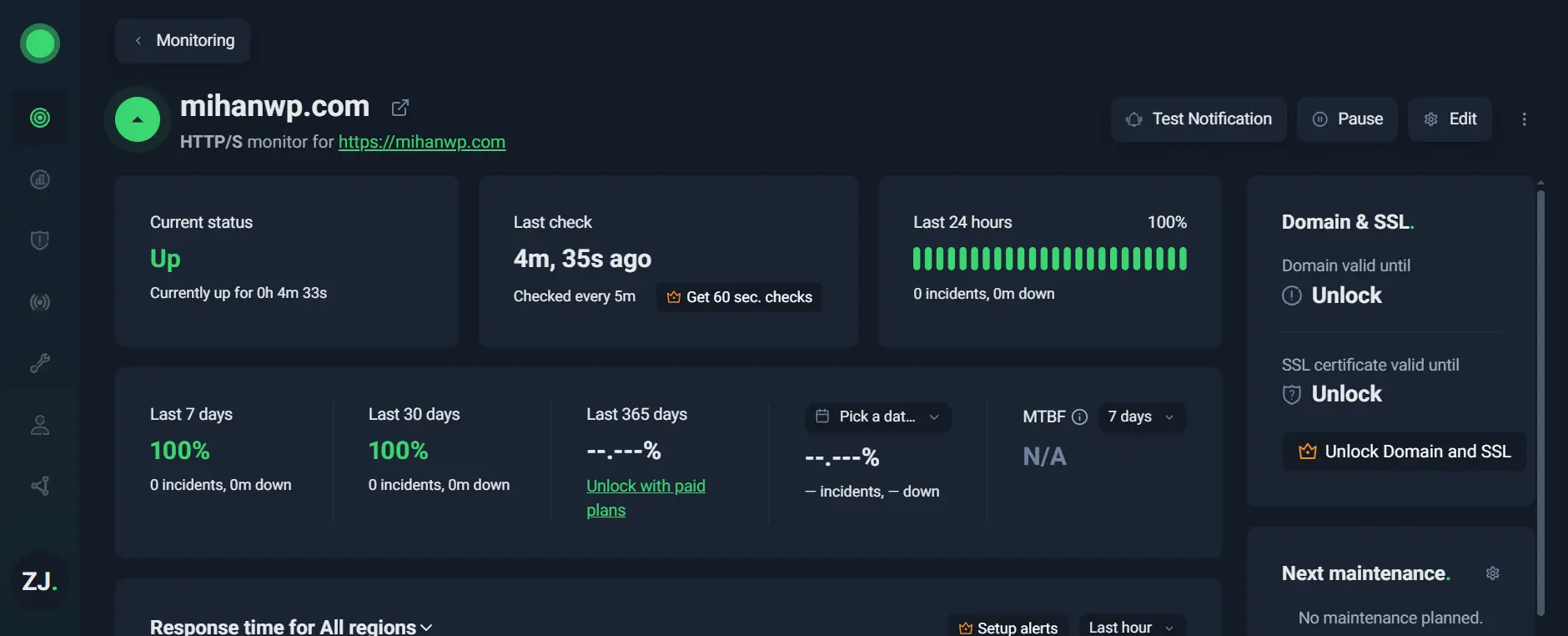The height and width of the screenshot is (636, 1568).
Task: Click the Last 7 days 100% value
Action: (x=180, y=451)
